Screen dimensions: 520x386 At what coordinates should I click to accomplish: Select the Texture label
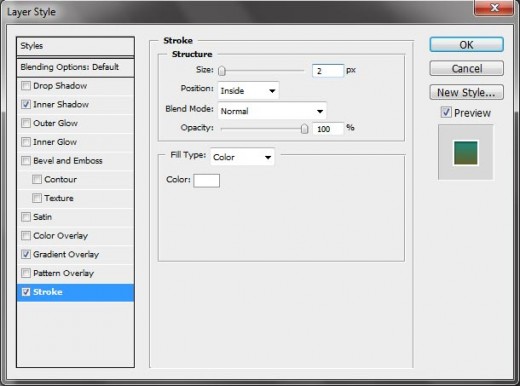tap(59, 198)
